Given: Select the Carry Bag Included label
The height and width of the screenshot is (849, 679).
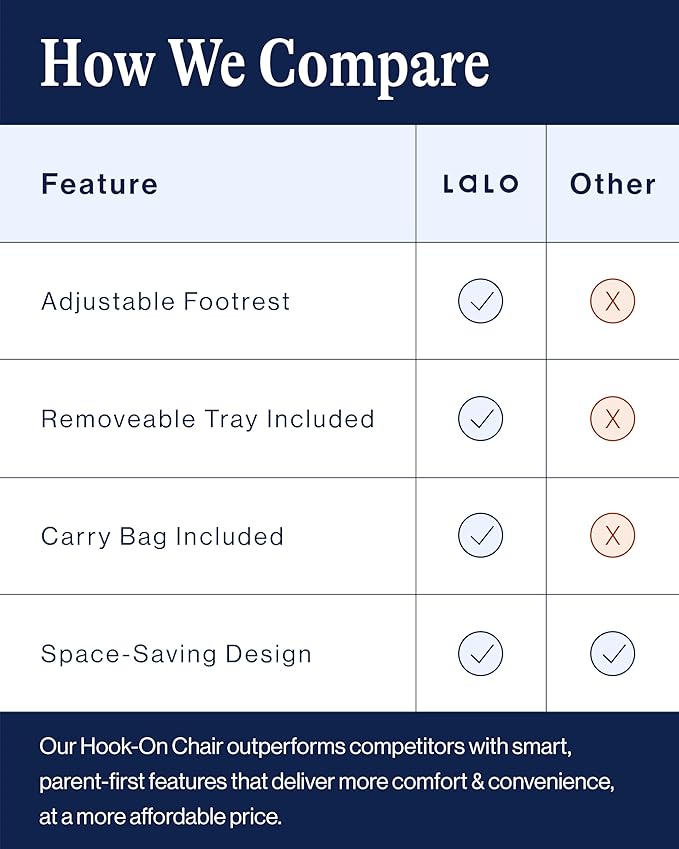Looking at the screenshot, I should pyautogui.click(x=162, y=537).
